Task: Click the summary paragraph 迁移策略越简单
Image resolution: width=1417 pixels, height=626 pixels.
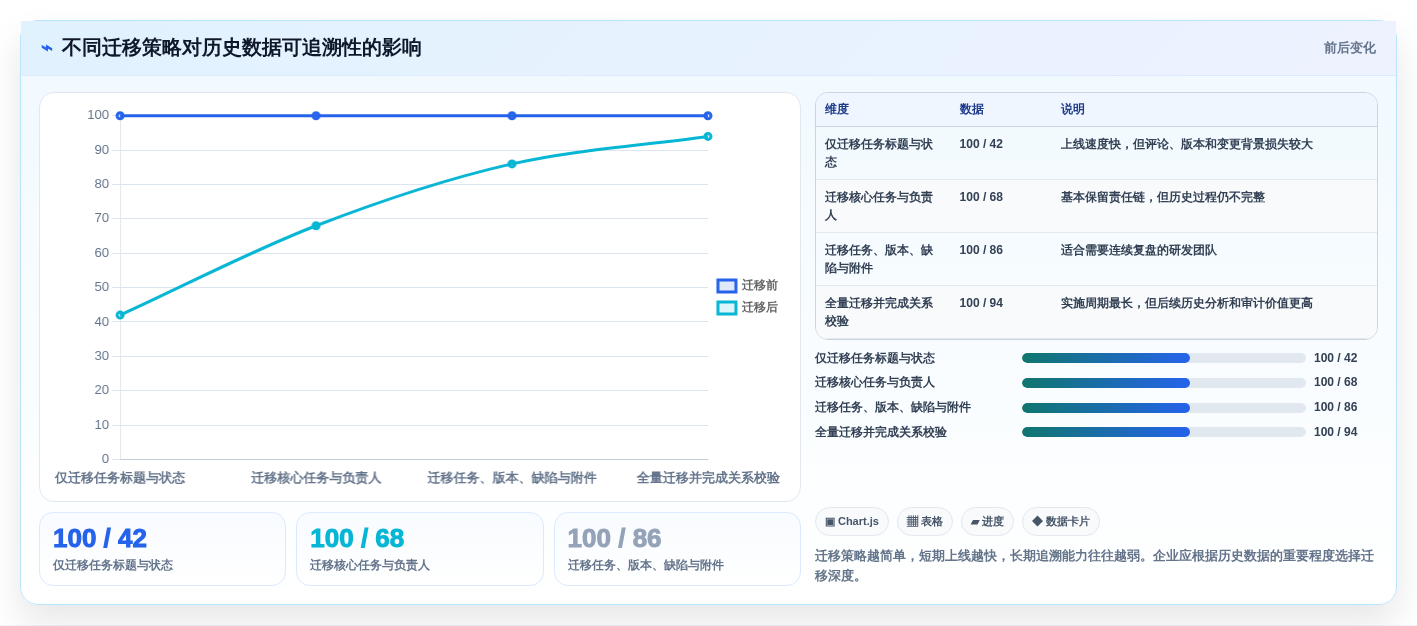Action: coord(1094,566)
